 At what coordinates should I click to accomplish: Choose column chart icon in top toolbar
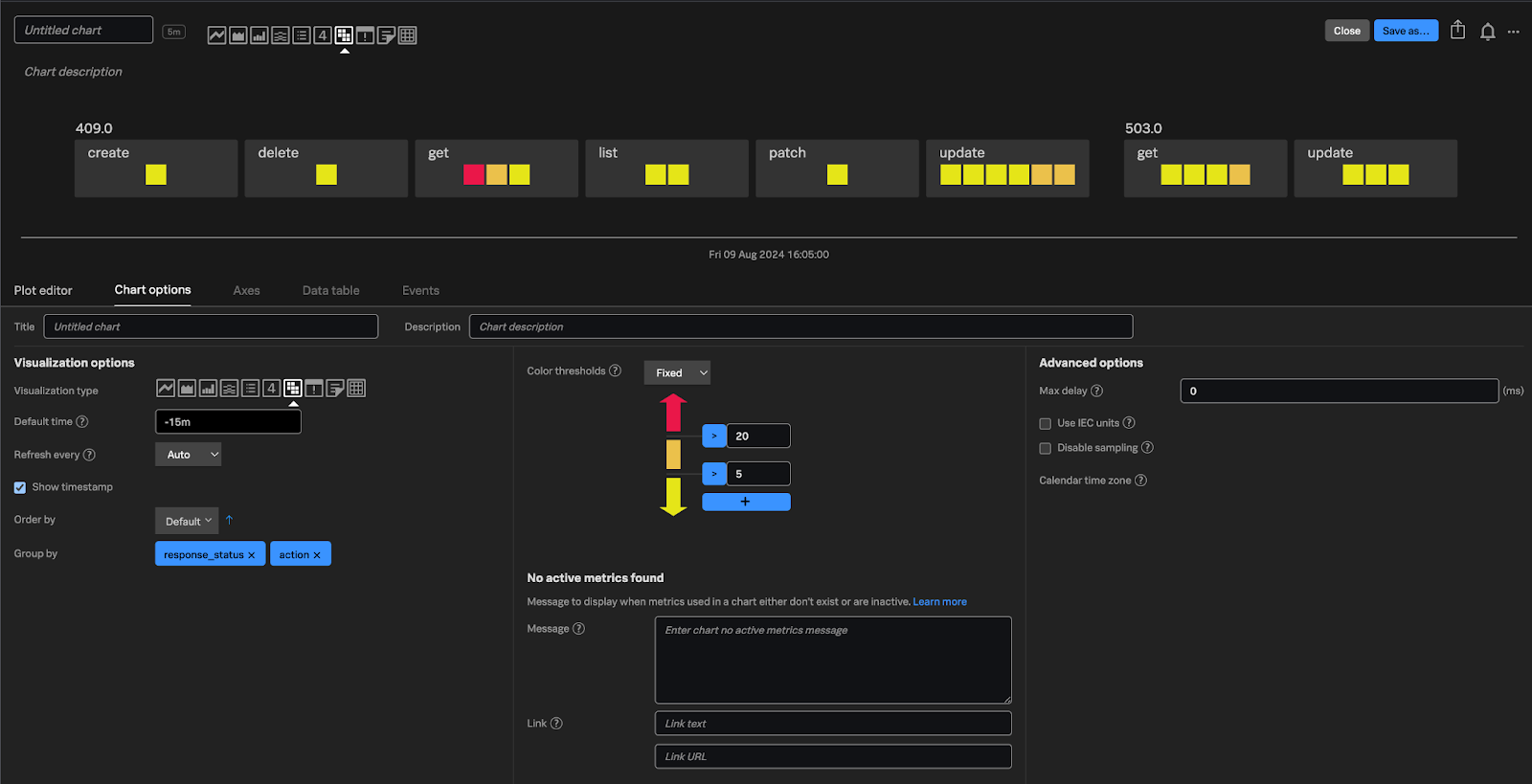click(x=259, y=35)
